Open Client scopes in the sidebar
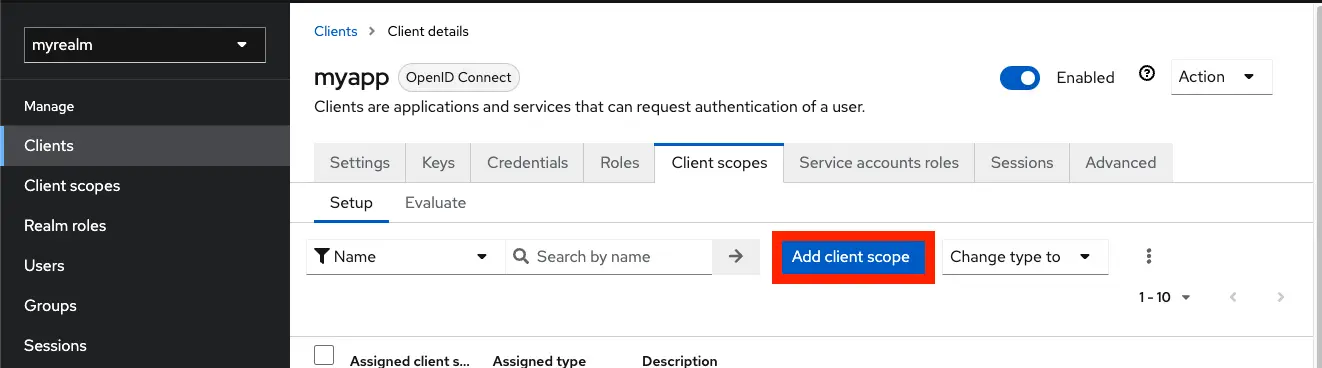Viewport: 1322px width, 368px height. (145, 186)
